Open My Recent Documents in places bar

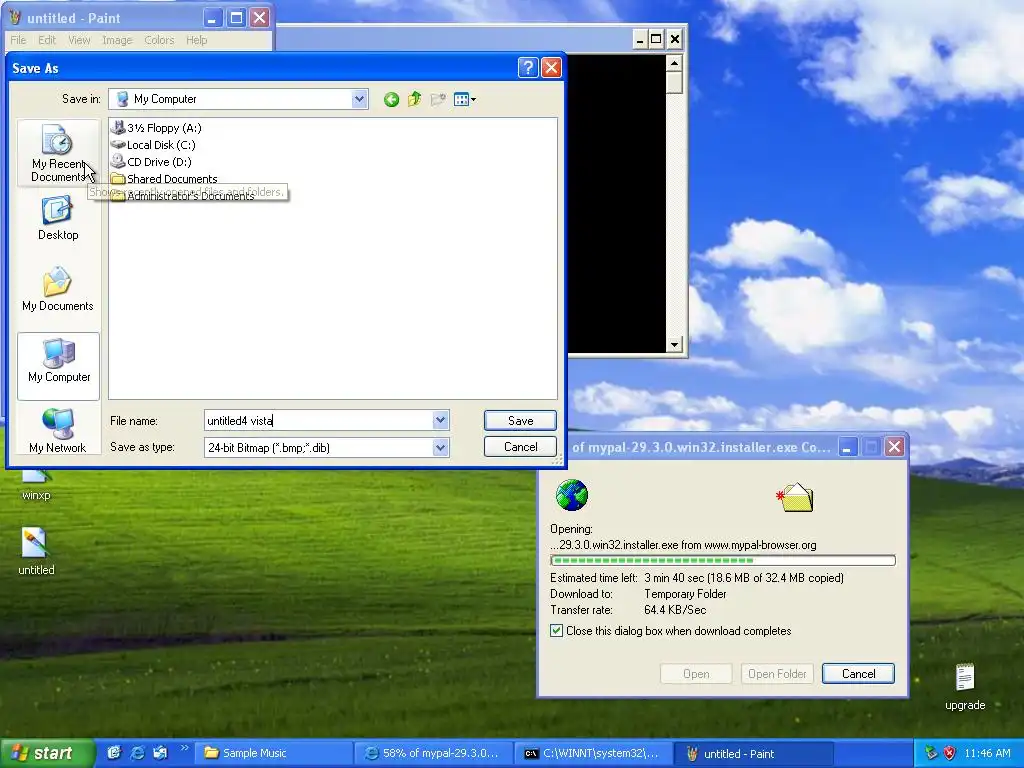(x=58, y=153)
